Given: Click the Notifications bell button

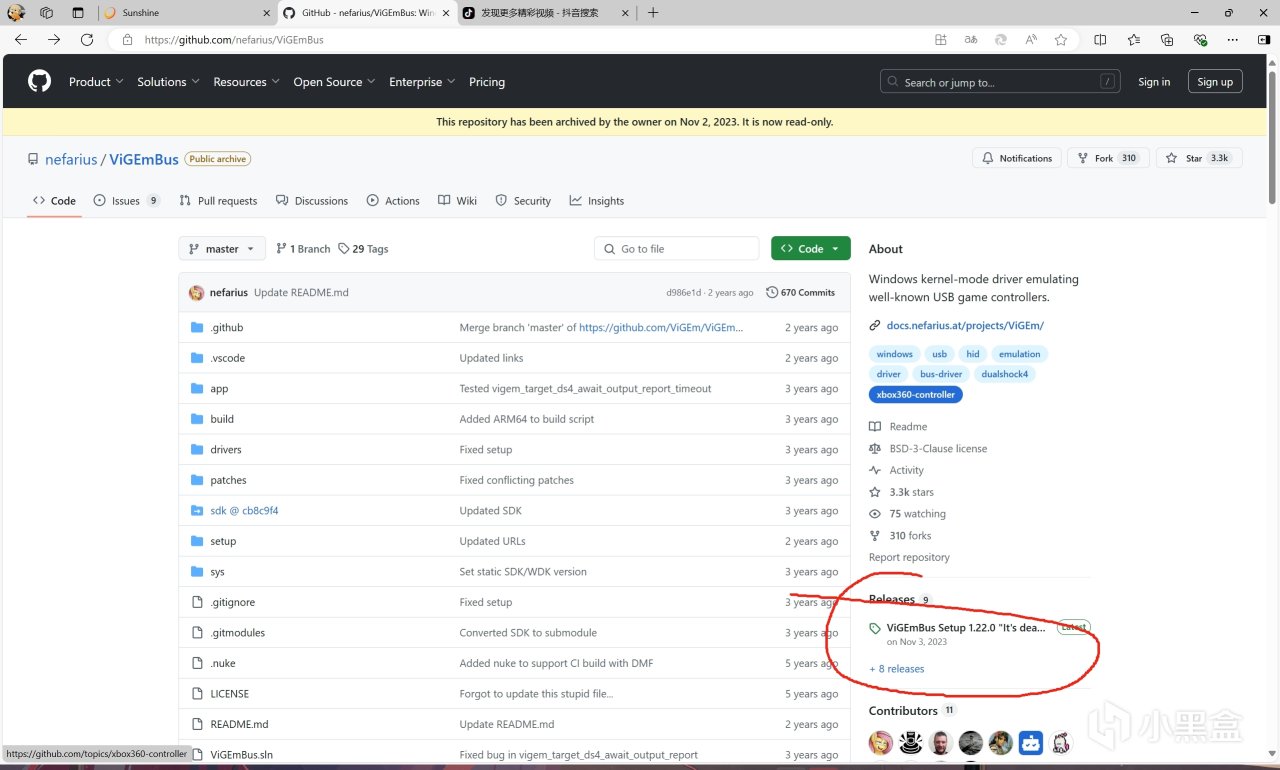Looking at the screenshot, I should [x=1016, y=158].
